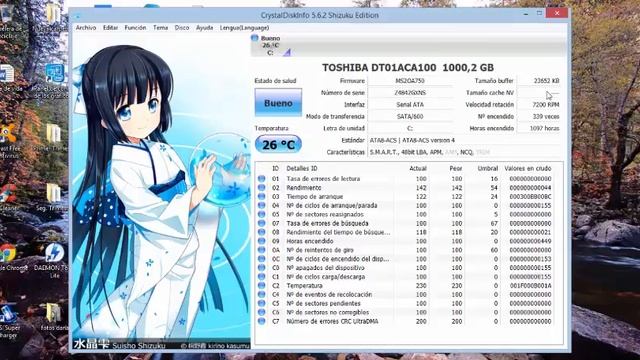The width and height of the screenshot is (640, 360).
Task: Click status icon for Número de errores CRC UltraDMA
Action: click(262, 321)
